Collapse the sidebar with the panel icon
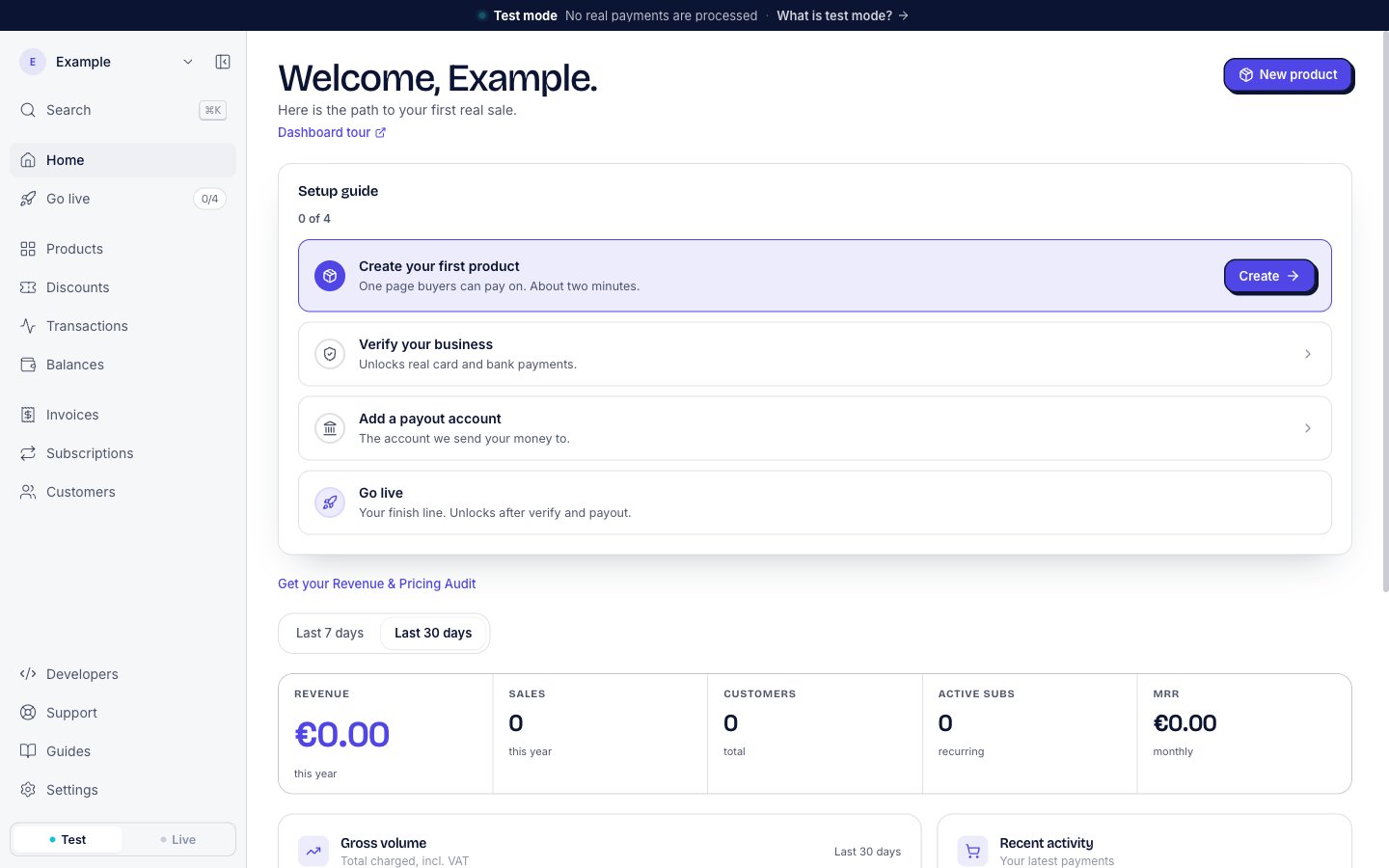Viewport: 1389px width, 868px height. [223, 62]
